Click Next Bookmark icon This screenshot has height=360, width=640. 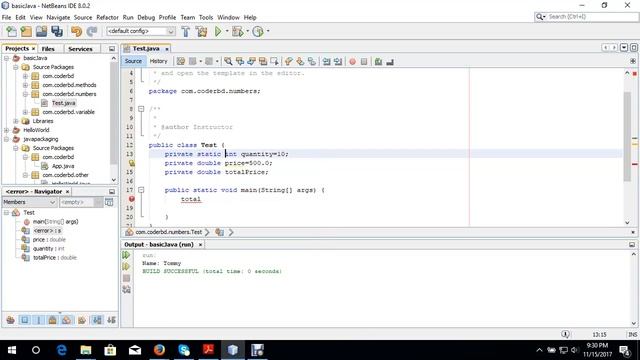pos(300,61)
